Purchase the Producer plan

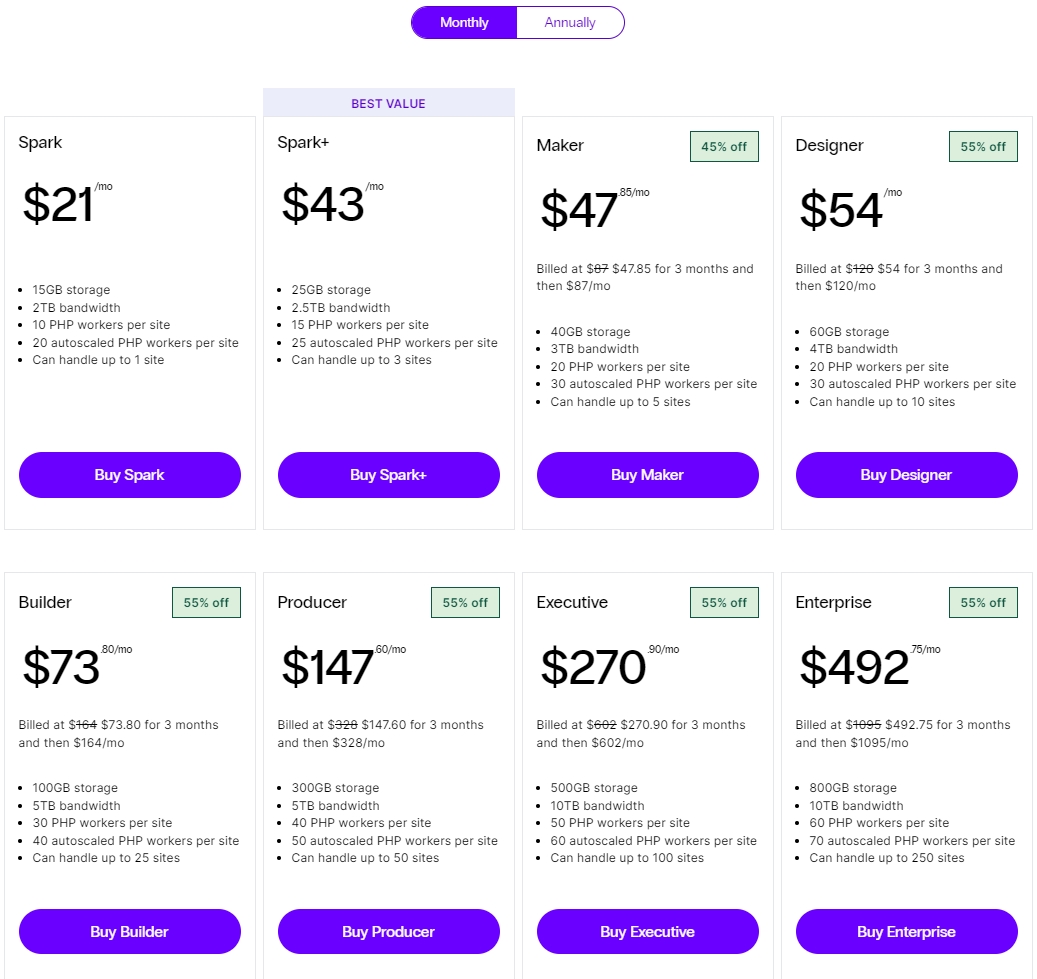coord(389,932)
